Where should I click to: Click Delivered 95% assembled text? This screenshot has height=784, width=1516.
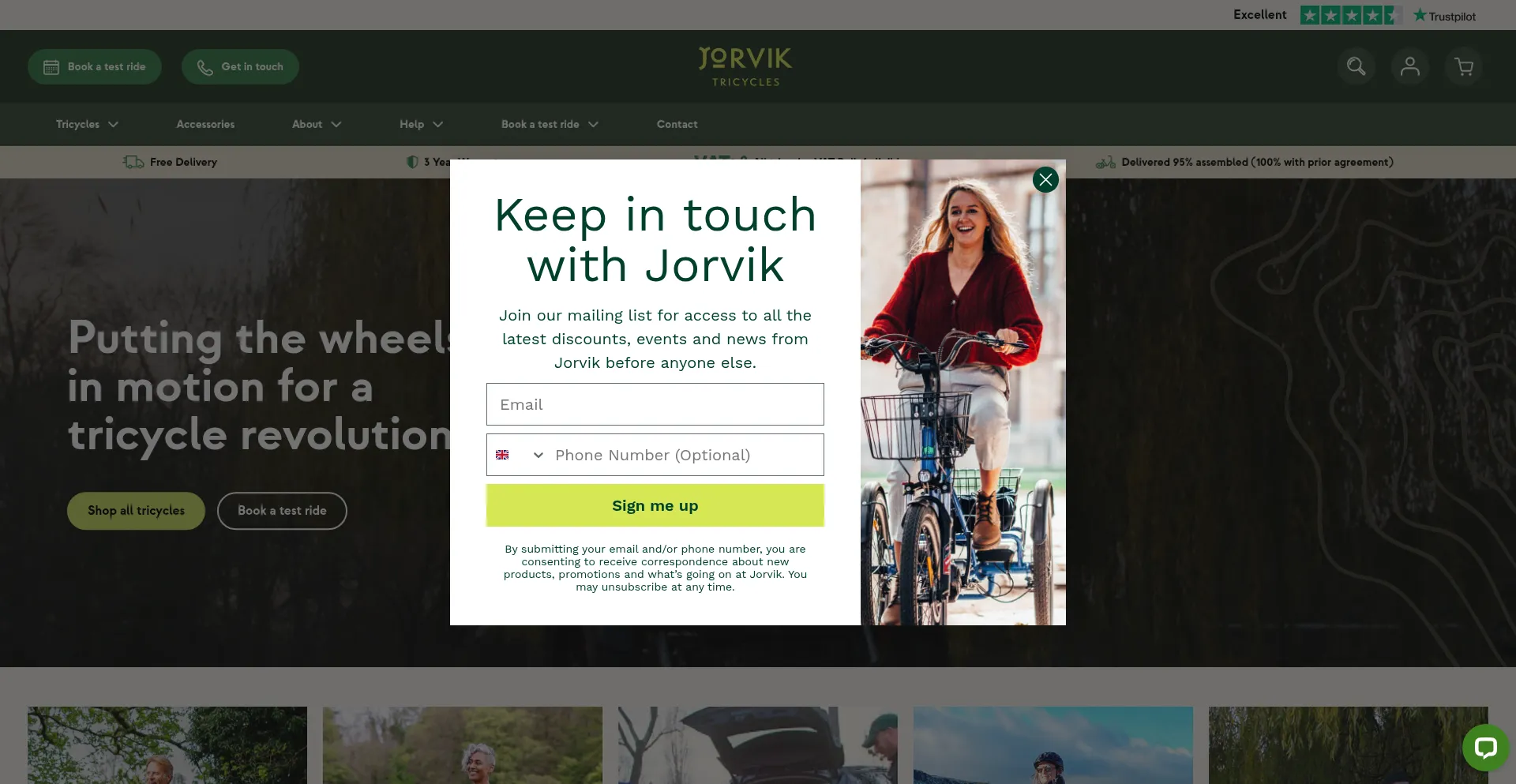1257,162
